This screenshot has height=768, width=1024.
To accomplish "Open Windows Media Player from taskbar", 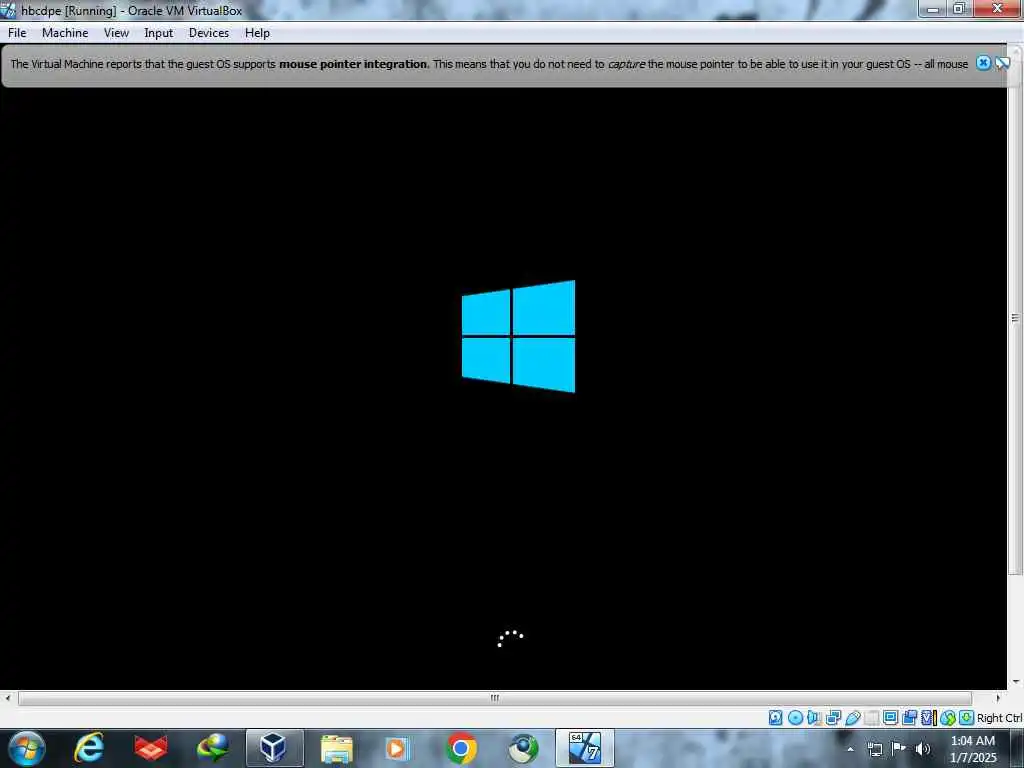I will coord(397,748).
